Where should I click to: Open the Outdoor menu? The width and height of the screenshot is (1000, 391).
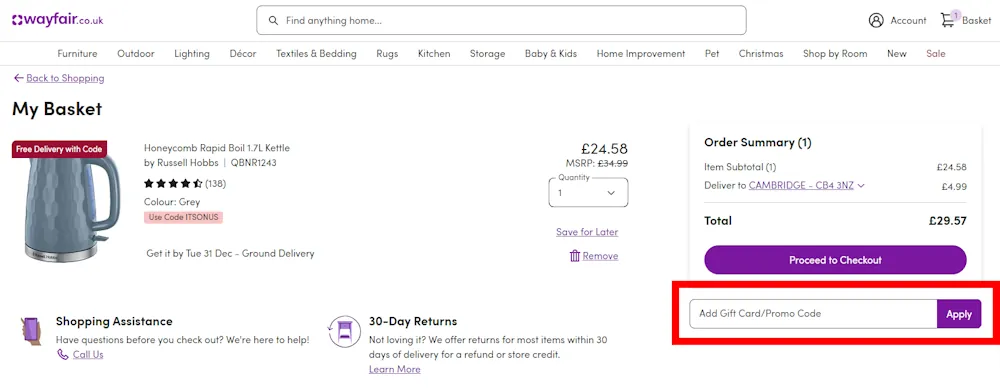[136, 54]
